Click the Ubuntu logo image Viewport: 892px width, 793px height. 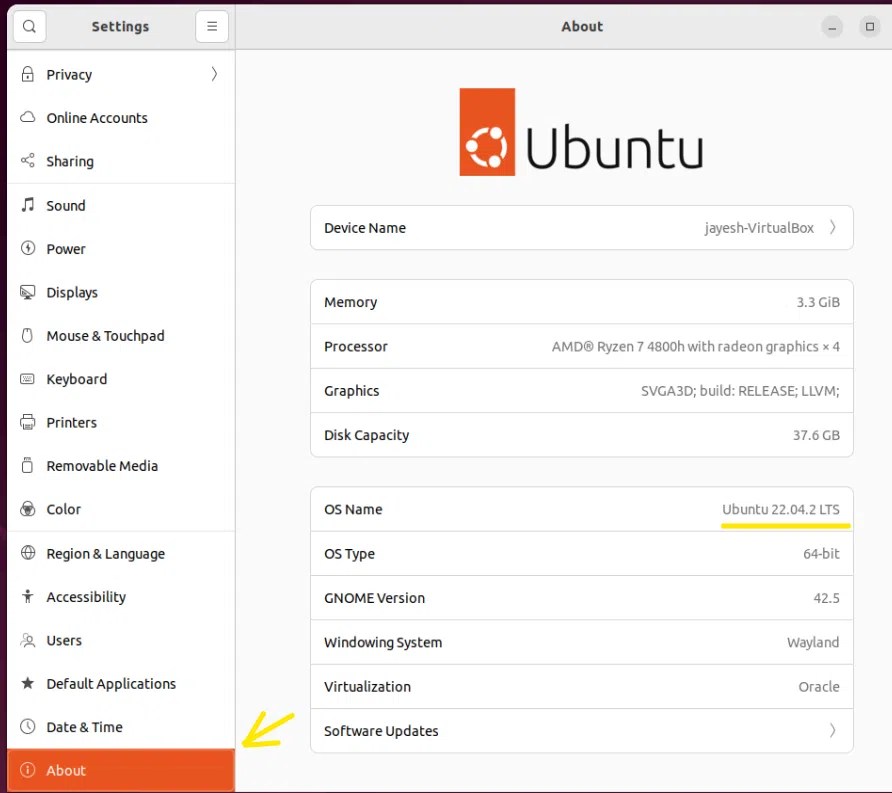[x=581, y=131]
